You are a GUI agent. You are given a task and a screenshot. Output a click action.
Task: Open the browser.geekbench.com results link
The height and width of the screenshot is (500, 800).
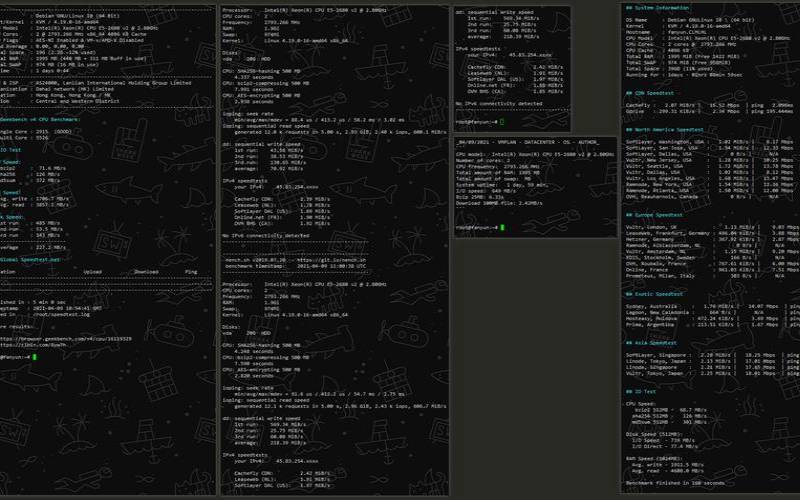point(66,339)
